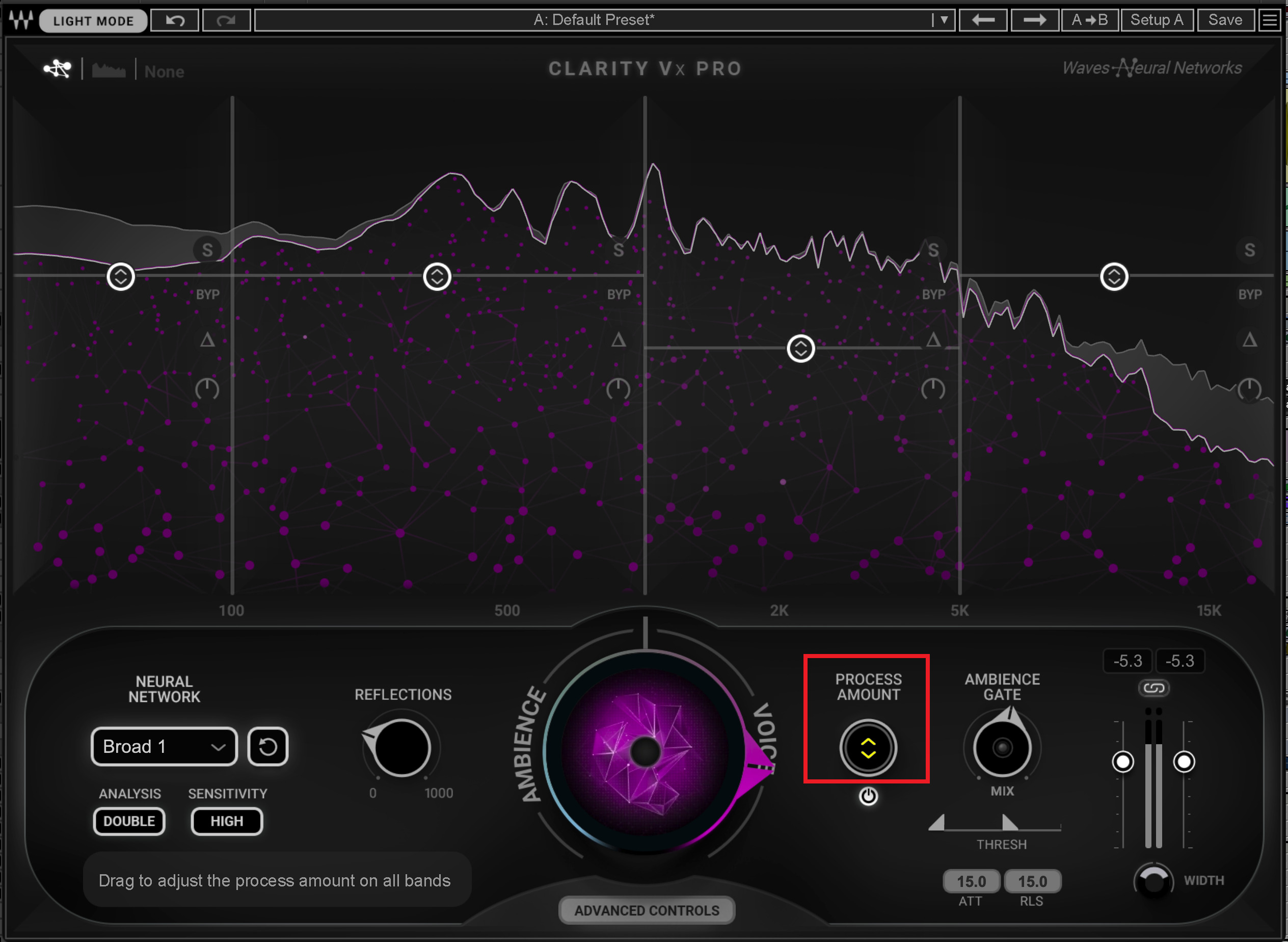The width and height of the screenshot is (1288, 942).
Task: Open the Broad 1 neural network dropdown
Action: 164,746
